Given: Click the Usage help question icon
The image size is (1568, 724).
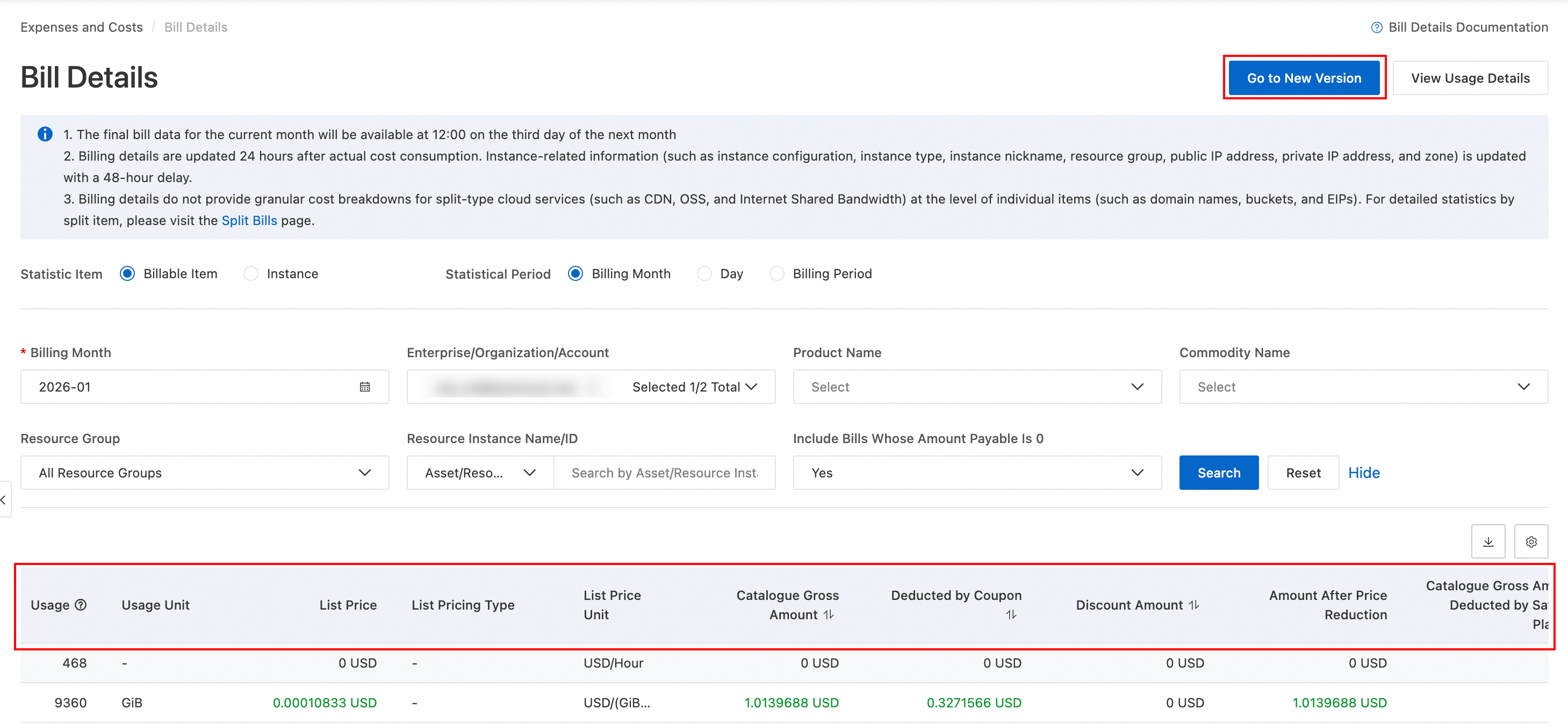Looking at the screenshot, I should [x=81, y=605].
